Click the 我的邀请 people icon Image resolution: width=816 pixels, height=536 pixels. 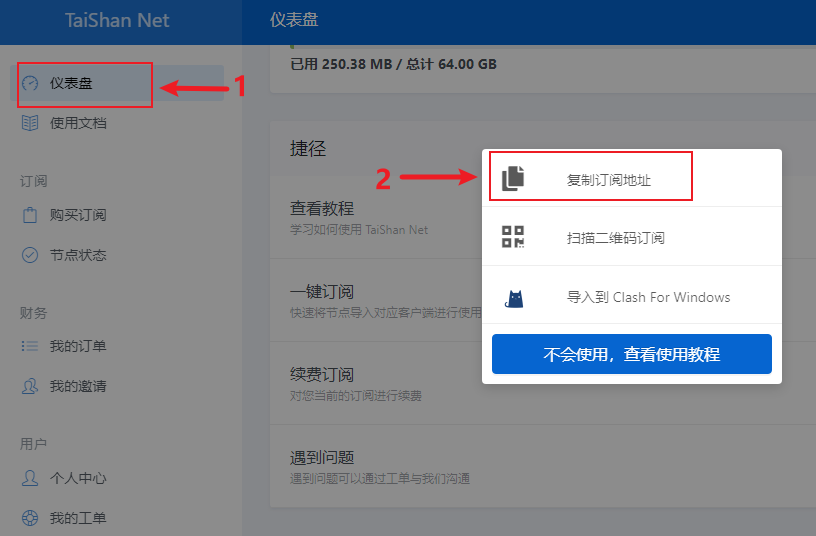click(x=30, y=386)
